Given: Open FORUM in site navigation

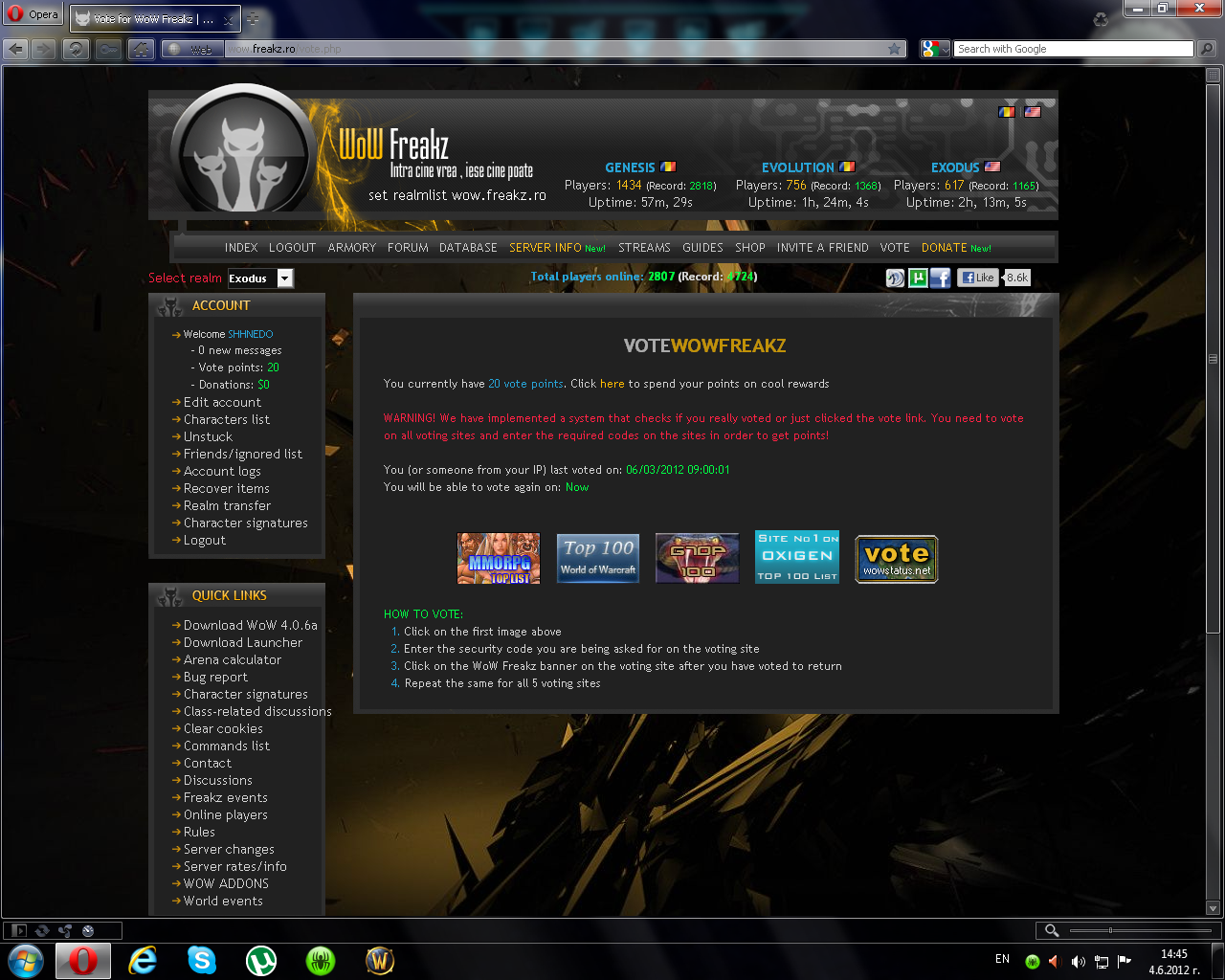Looking at the screenshot, I should point(408,247).
